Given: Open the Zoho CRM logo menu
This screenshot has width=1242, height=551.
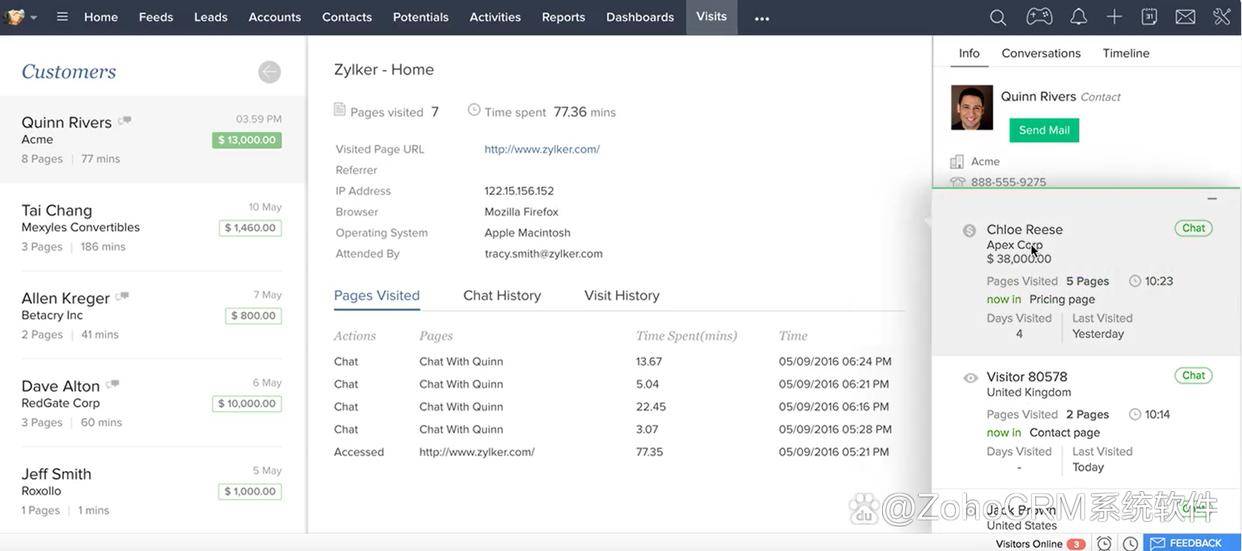Looking at the screenshot, I should tap(20, 17).
